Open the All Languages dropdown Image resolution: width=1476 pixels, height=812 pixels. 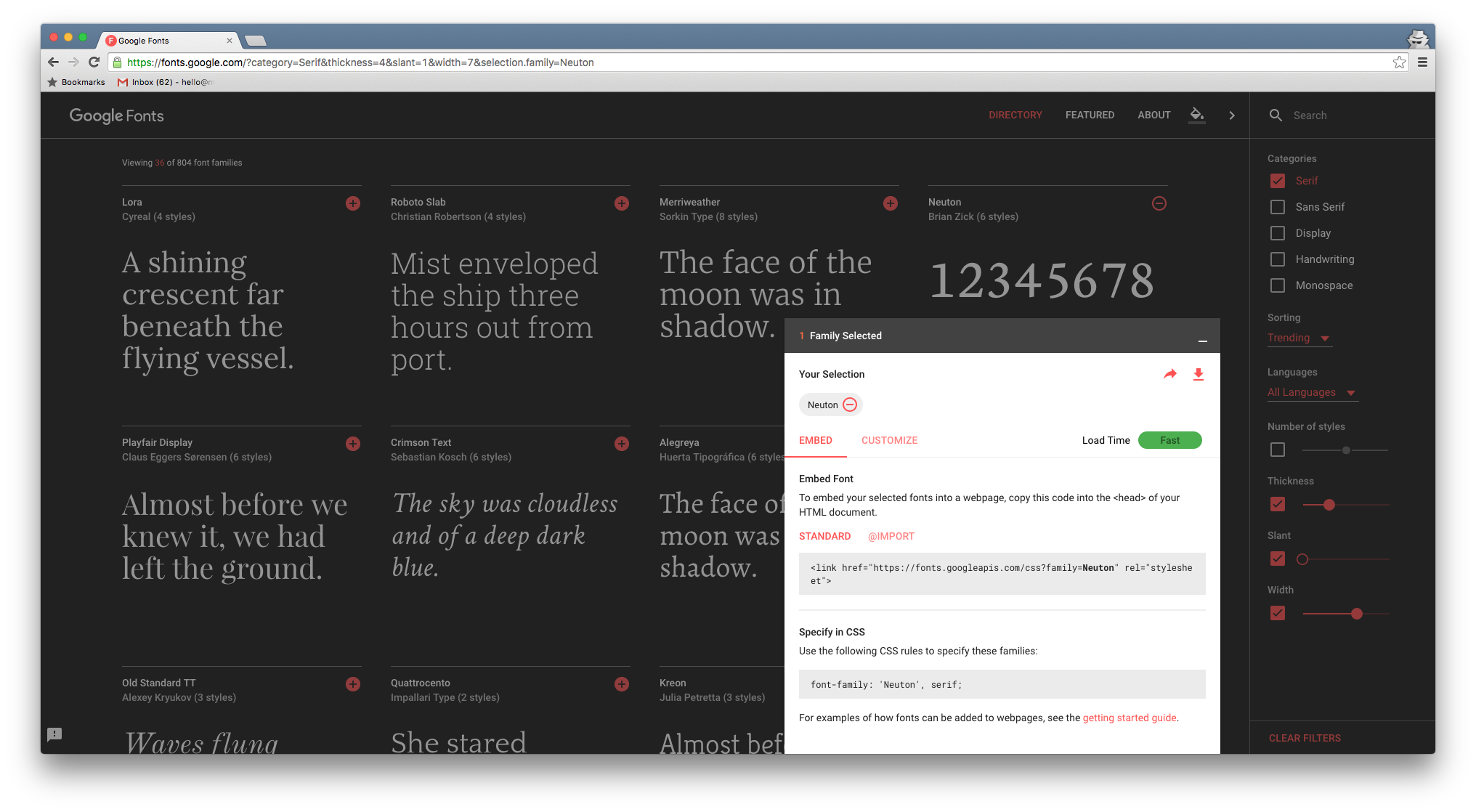point(1312,393)
